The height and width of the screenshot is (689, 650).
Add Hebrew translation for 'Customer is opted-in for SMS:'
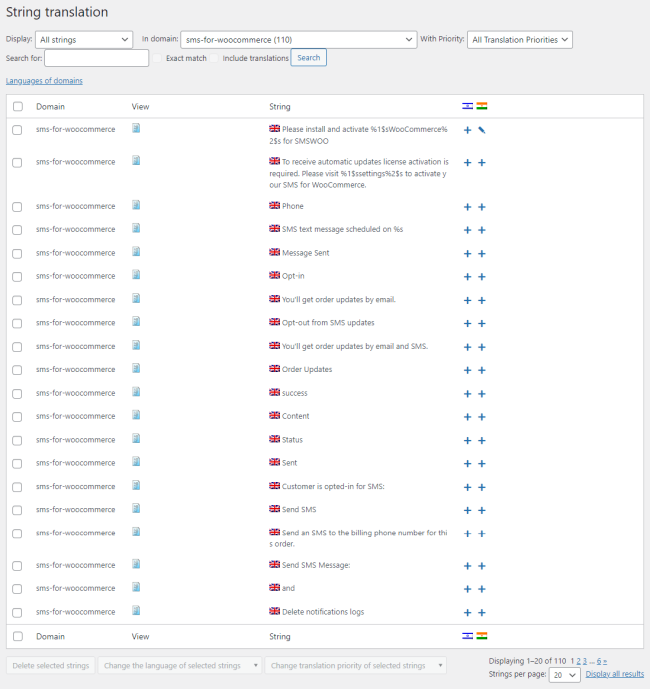coord(468,487)
